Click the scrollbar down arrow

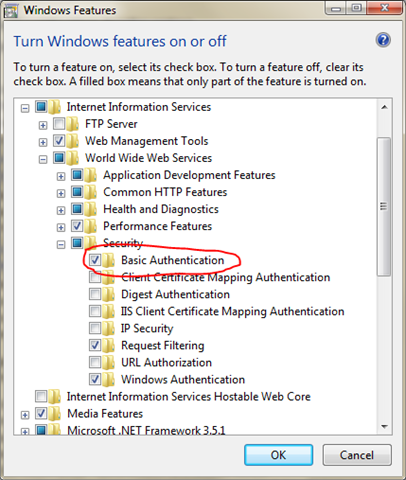(x=384, y=427)
